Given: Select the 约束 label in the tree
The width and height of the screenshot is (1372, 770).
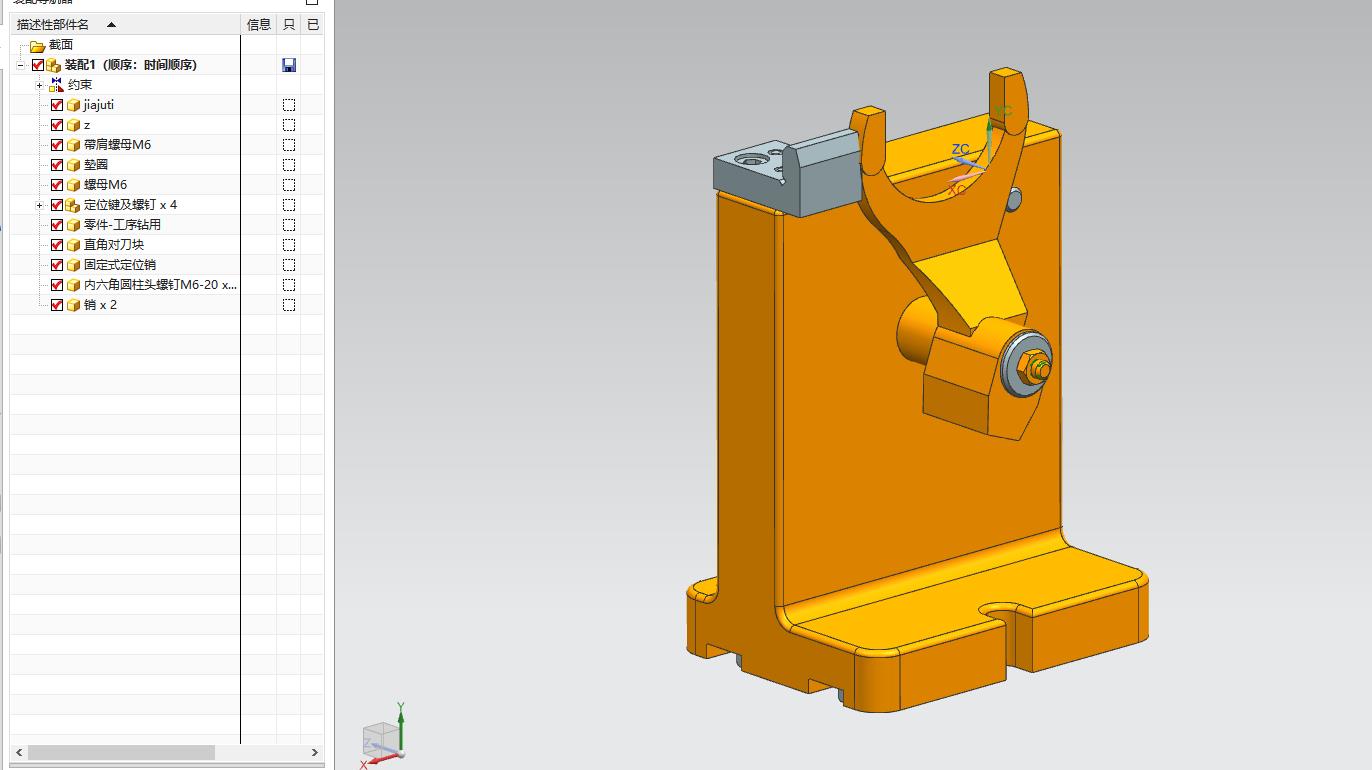Looking at the screenshot, I should 80,85.
